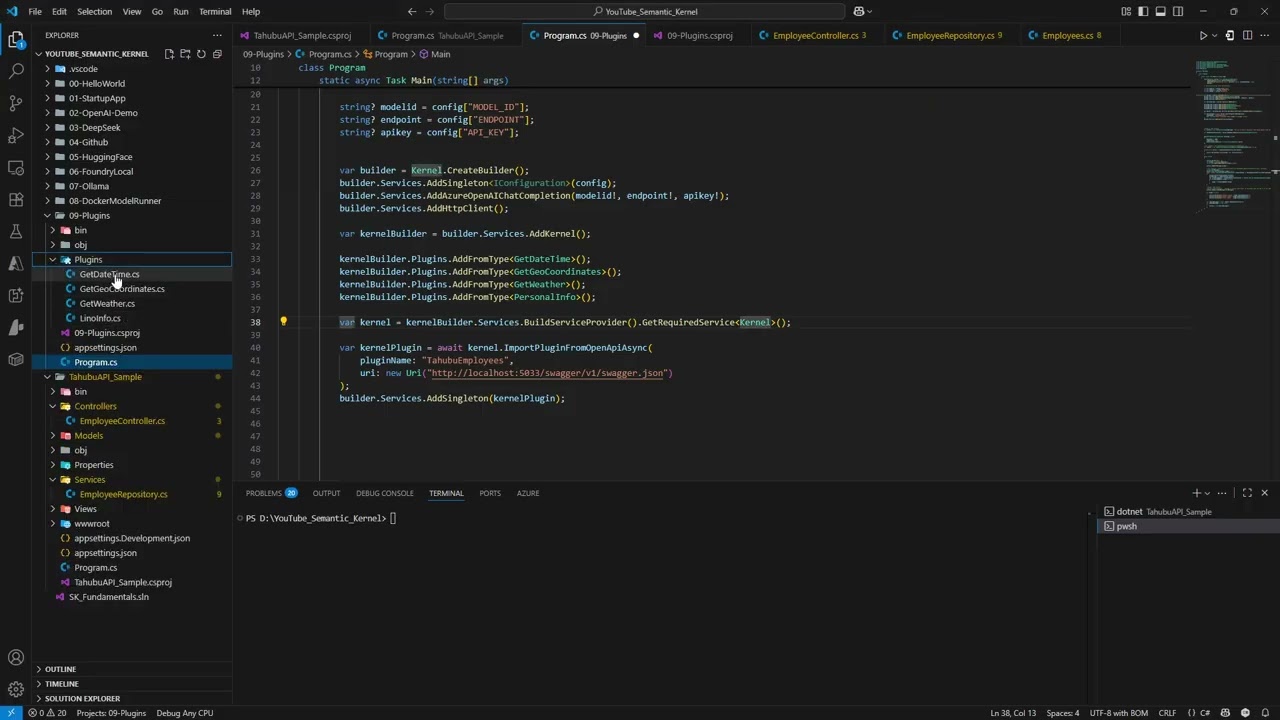Viewport: 1280px width, 720px height.
Task: Click Debug Any CPU in status bar
Action: [184, 713]
